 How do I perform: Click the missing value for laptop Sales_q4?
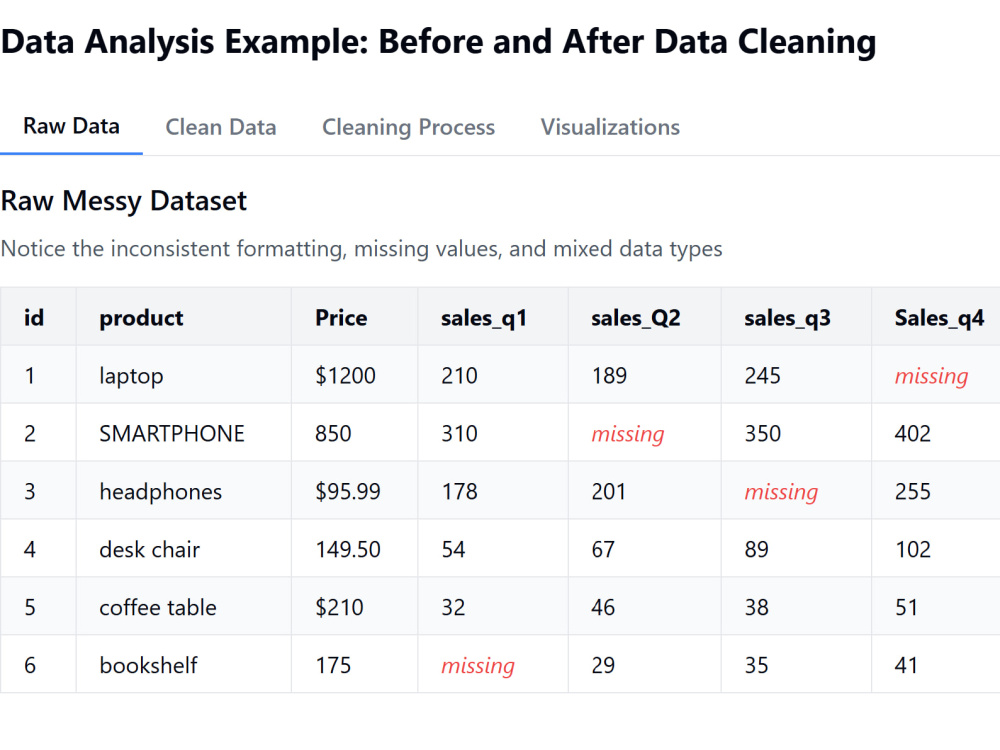tap(931, 375)
